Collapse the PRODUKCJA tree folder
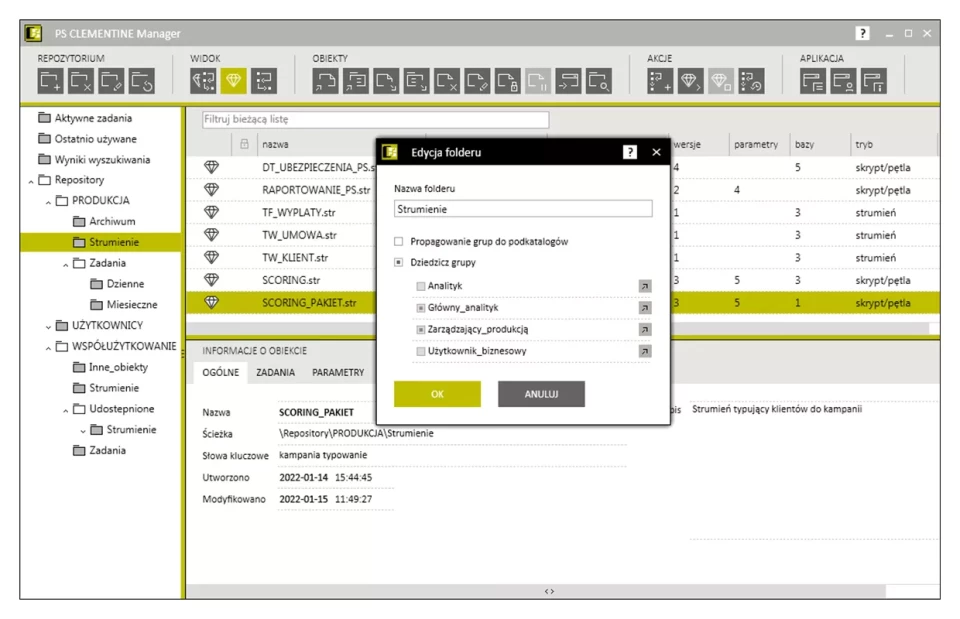Screen dimensions: 960x619 click(x=47, y=201)
